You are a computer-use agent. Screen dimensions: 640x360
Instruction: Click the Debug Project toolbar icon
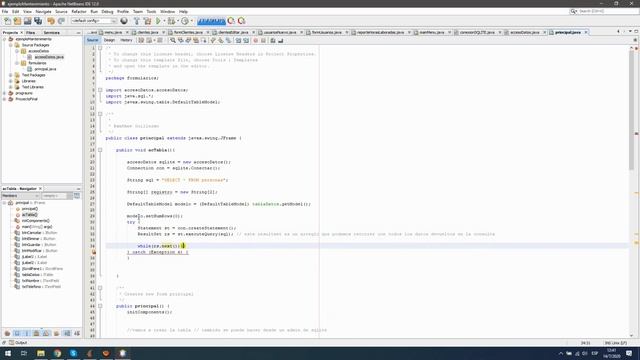click(x=171, y=21)
